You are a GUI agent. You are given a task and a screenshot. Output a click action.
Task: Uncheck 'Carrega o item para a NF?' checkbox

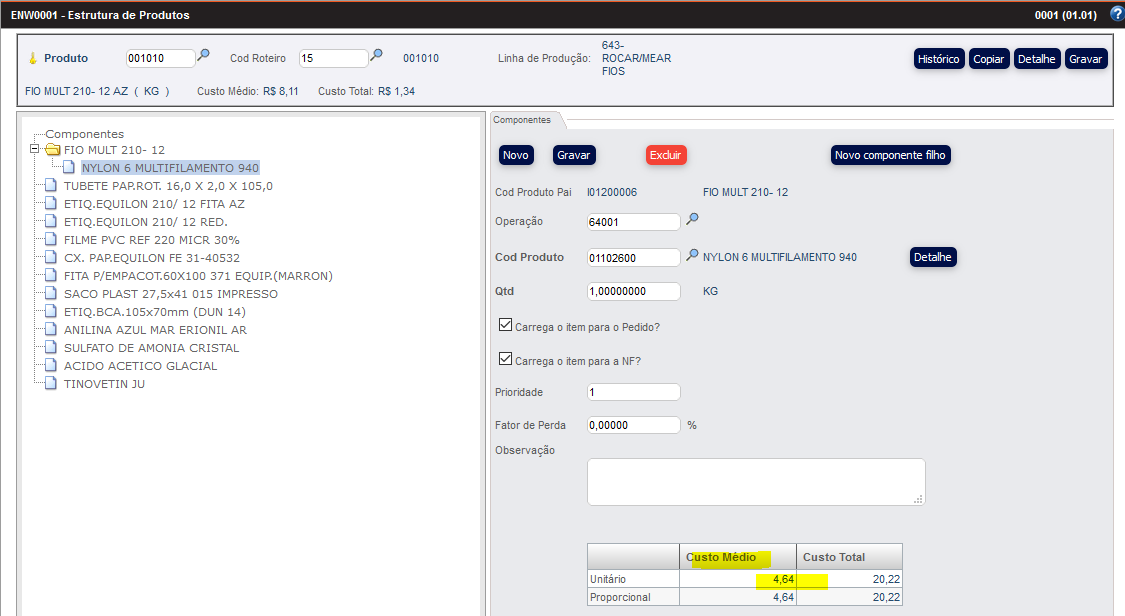(x=505, y=360)
